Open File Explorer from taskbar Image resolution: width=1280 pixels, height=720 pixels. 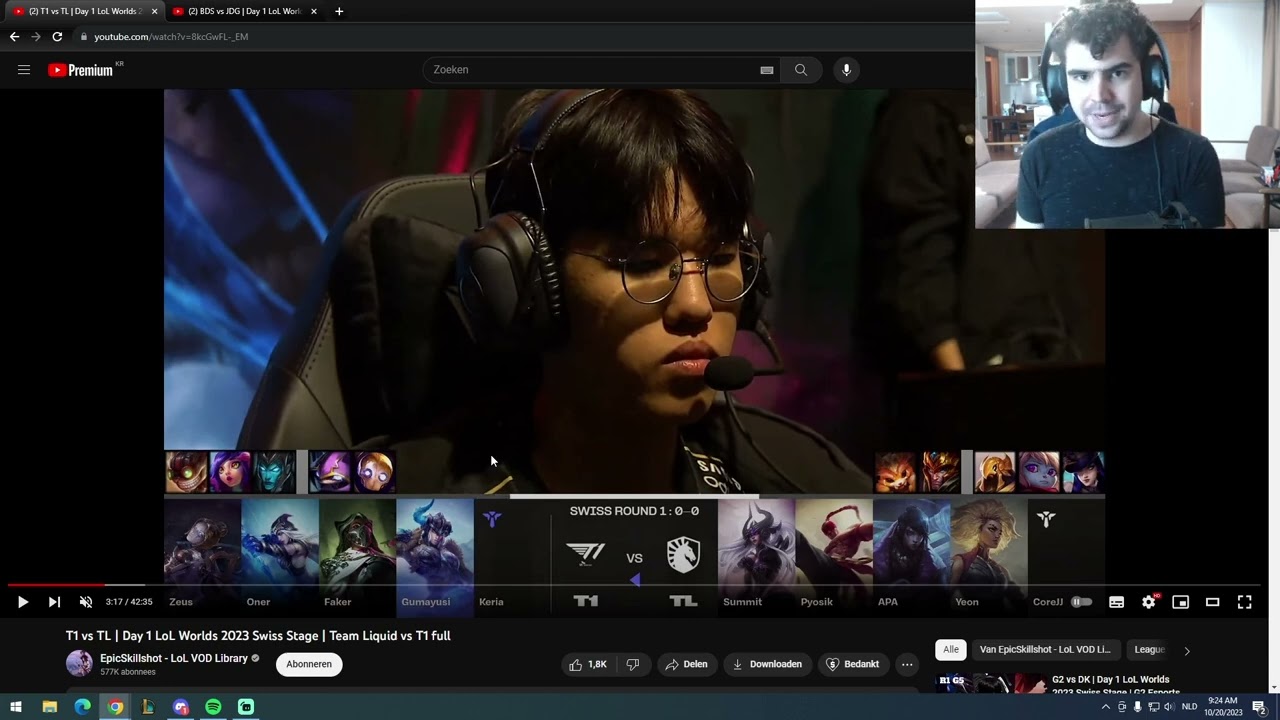pos(50,707)
